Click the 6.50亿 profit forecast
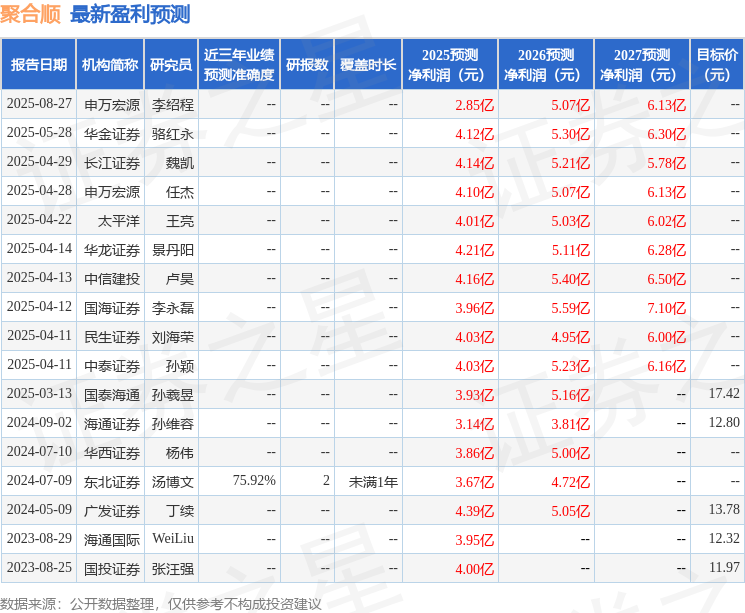 [667, 279]
